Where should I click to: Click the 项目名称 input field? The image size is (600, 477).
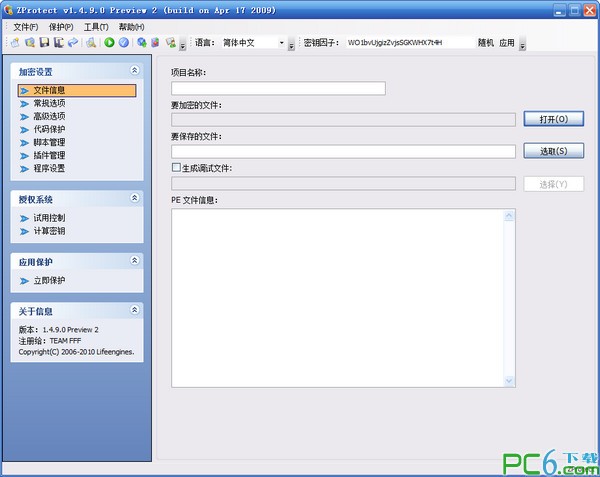click(278, 88)
